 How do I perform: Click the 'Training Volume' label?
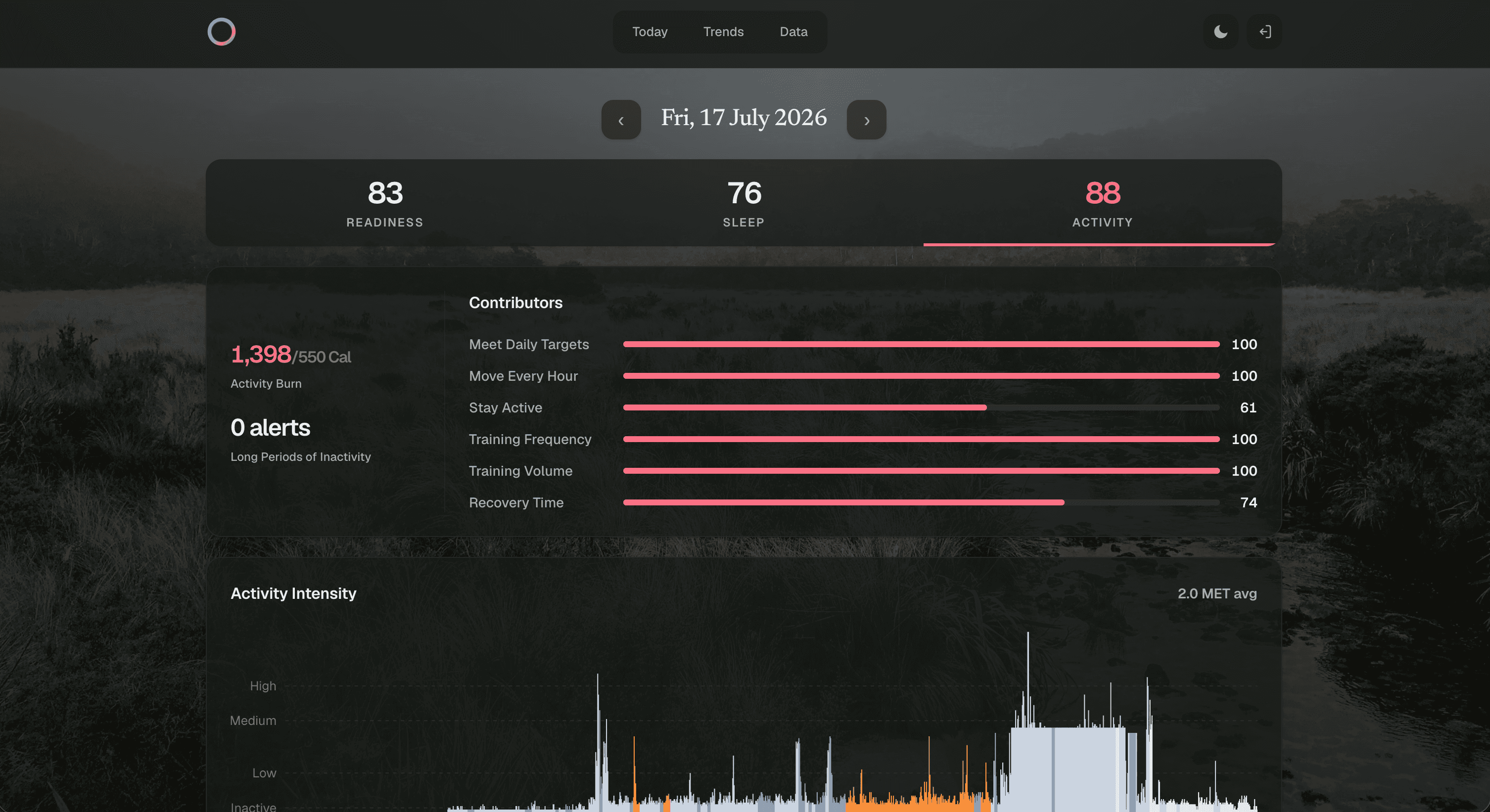click(x=520, y=471)
